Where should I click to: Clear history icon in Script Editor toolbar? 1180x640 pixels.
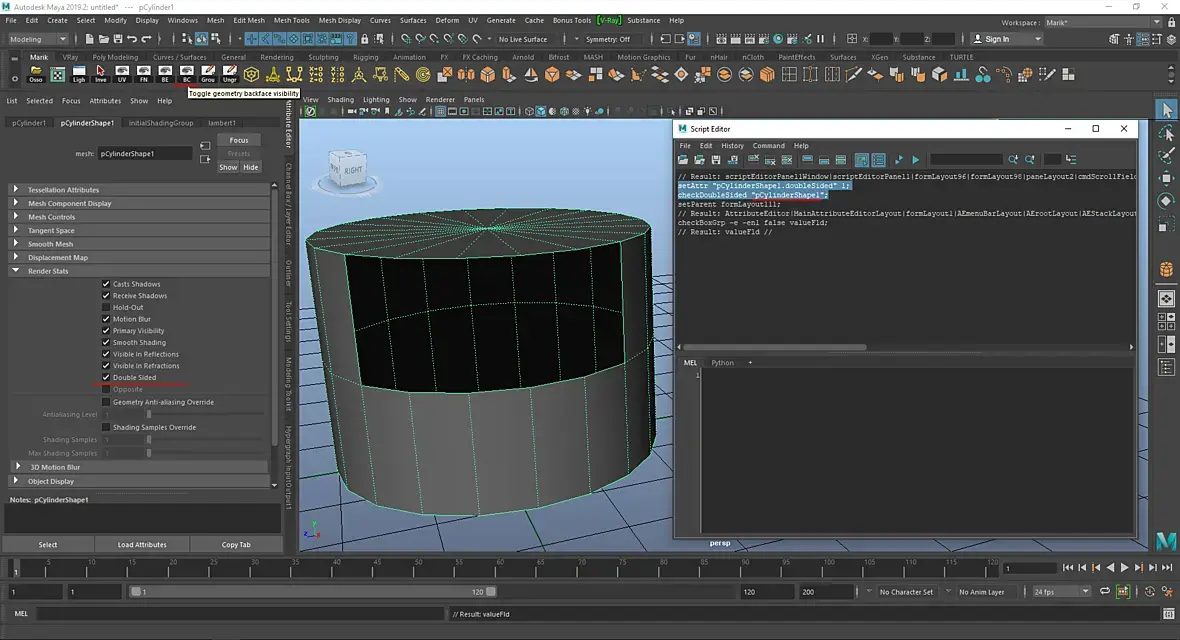pyautogui.click(x=753, y=160)
